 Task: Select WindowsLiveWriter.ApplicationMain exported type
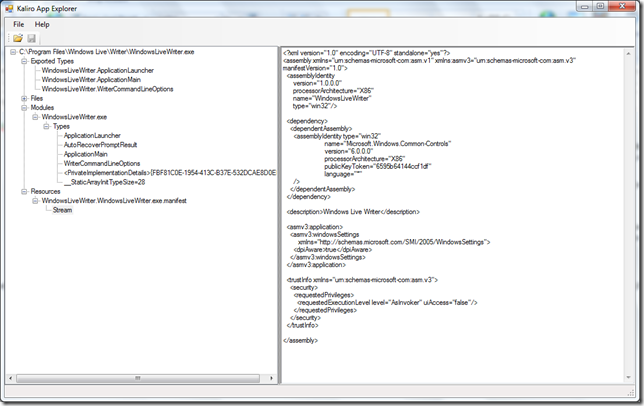click(91, 80)
